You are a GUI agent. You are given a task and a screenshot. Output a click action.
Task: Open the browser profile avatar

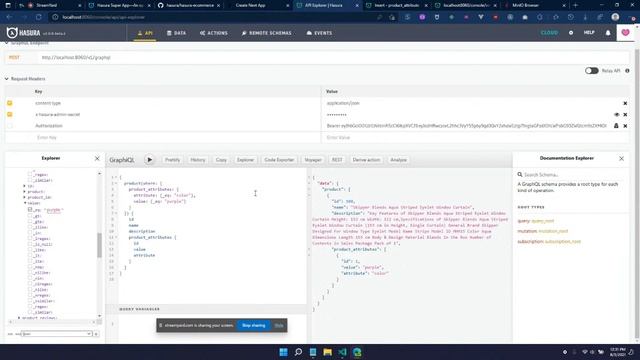[615, 17]
